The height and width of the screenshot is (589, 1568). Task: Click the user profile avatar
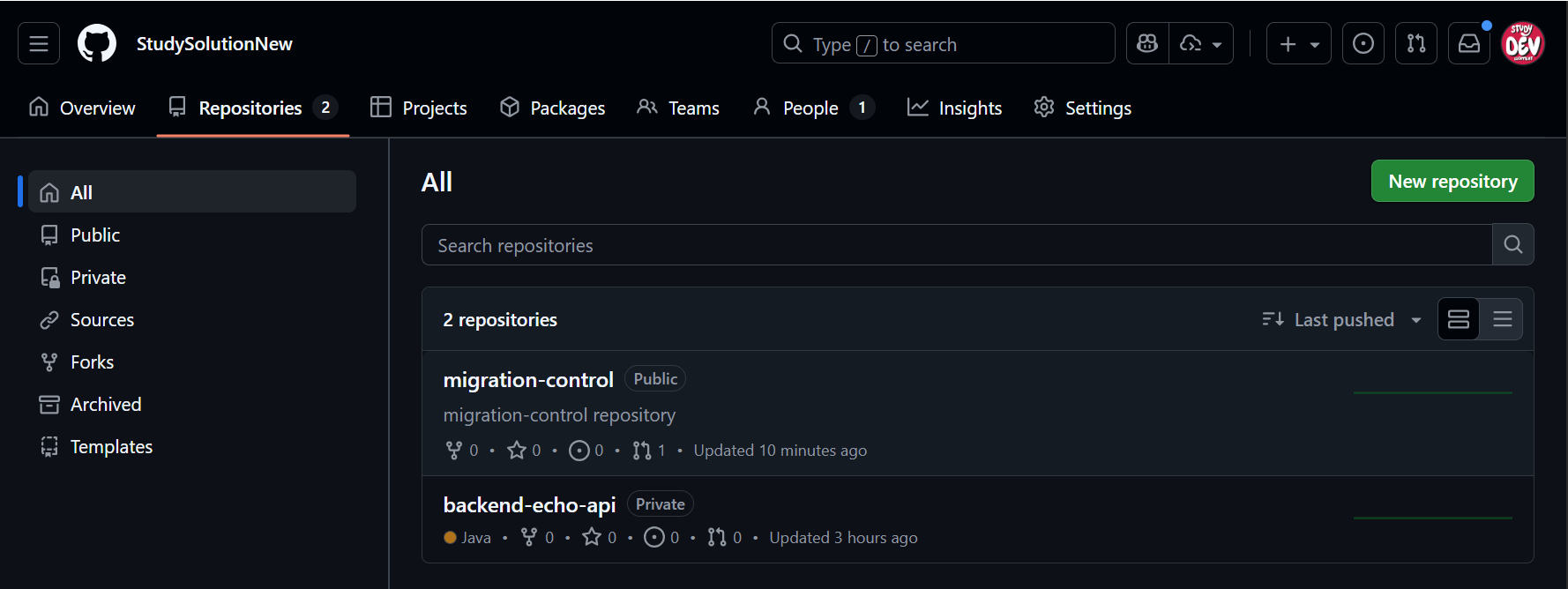[x=1522, y=43]
